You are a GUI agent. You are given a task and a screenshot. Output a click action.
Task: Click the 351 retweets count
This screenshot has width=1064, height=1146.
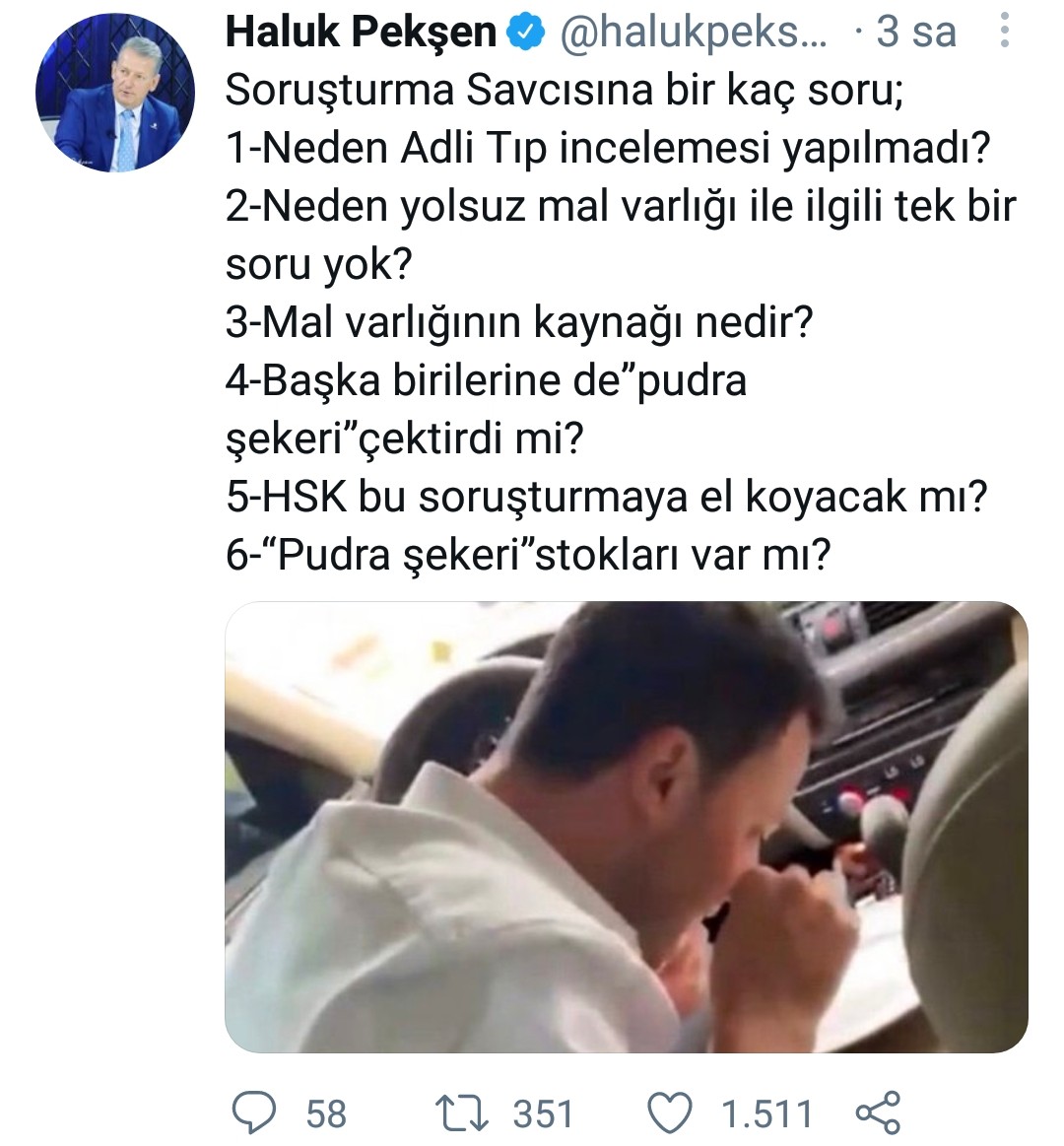coord(543,1113)
